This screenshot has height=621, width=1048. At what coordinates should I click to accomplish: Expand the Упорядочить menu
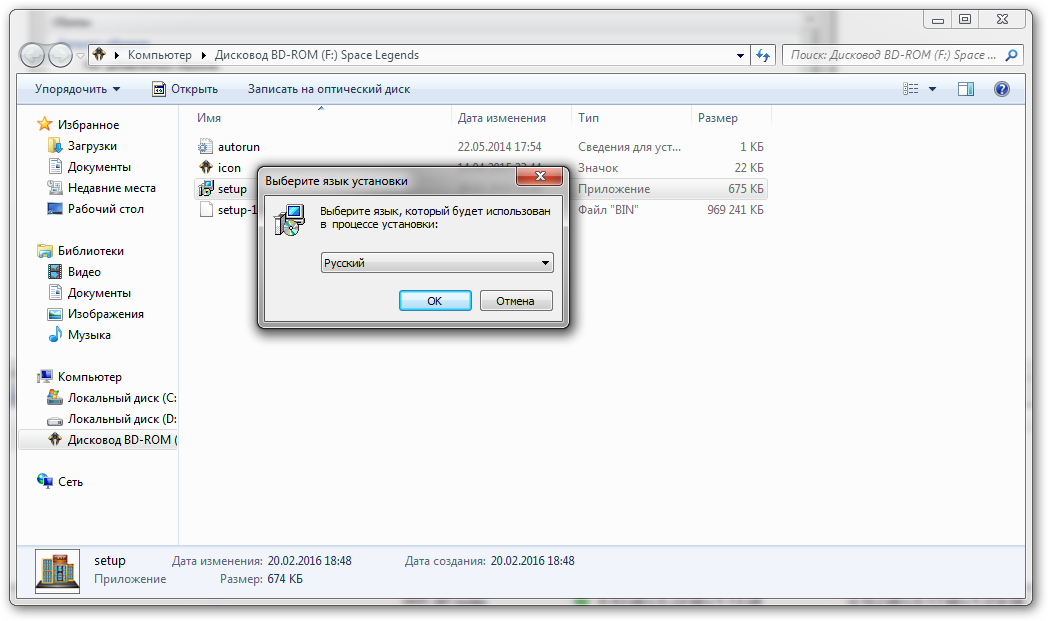(78, 89)
